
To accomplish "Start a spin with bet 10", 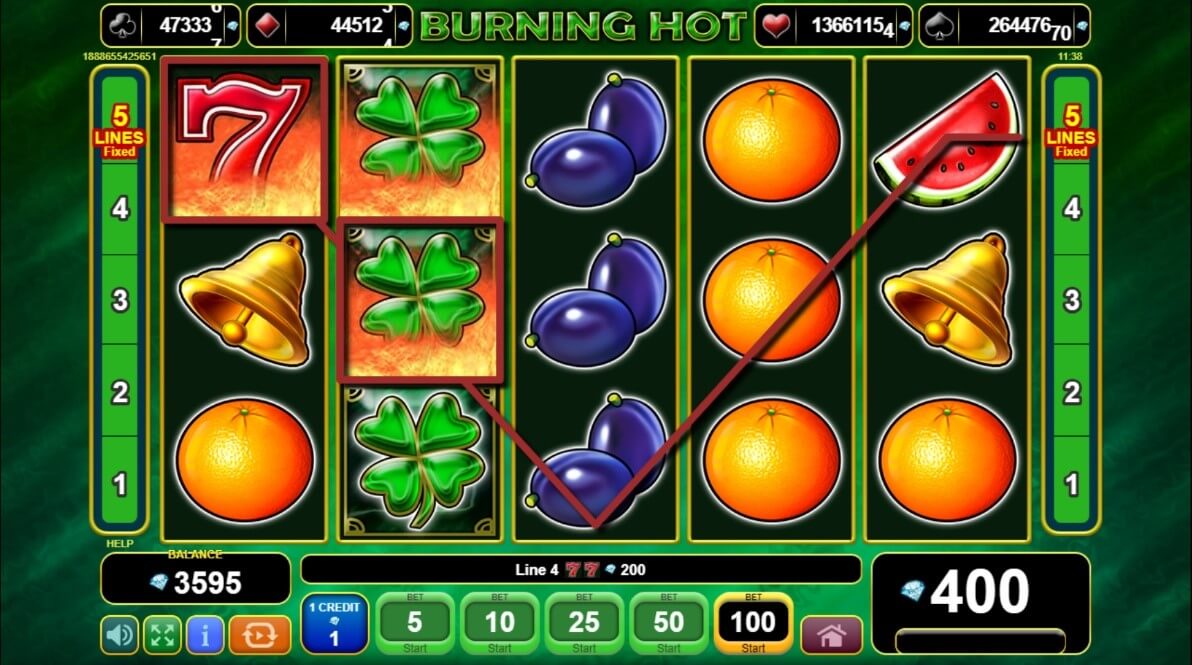I will 499,624.
